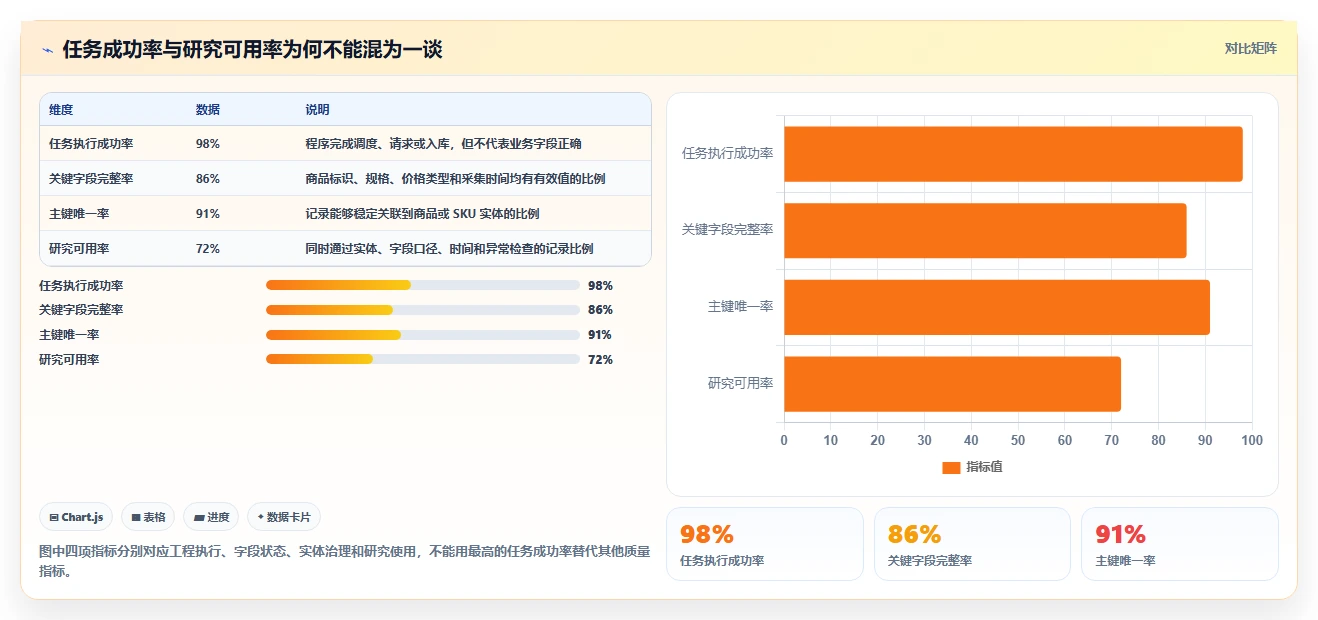Click the 研究可用率 bar in the chart
This screenshot has height=620, width=1318.
tap(952, 384)
